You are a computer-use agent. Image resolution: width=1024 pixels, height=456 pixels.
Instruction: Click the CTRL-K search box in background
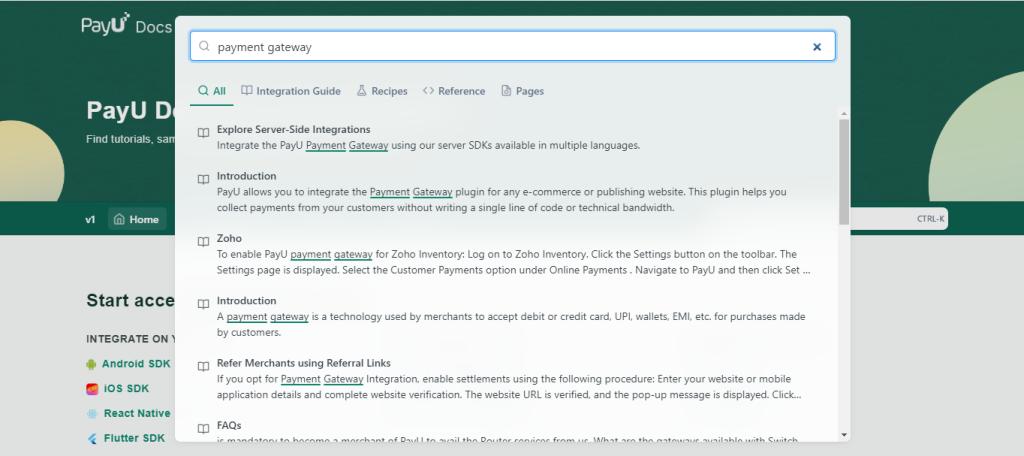(x=898, y=219)
